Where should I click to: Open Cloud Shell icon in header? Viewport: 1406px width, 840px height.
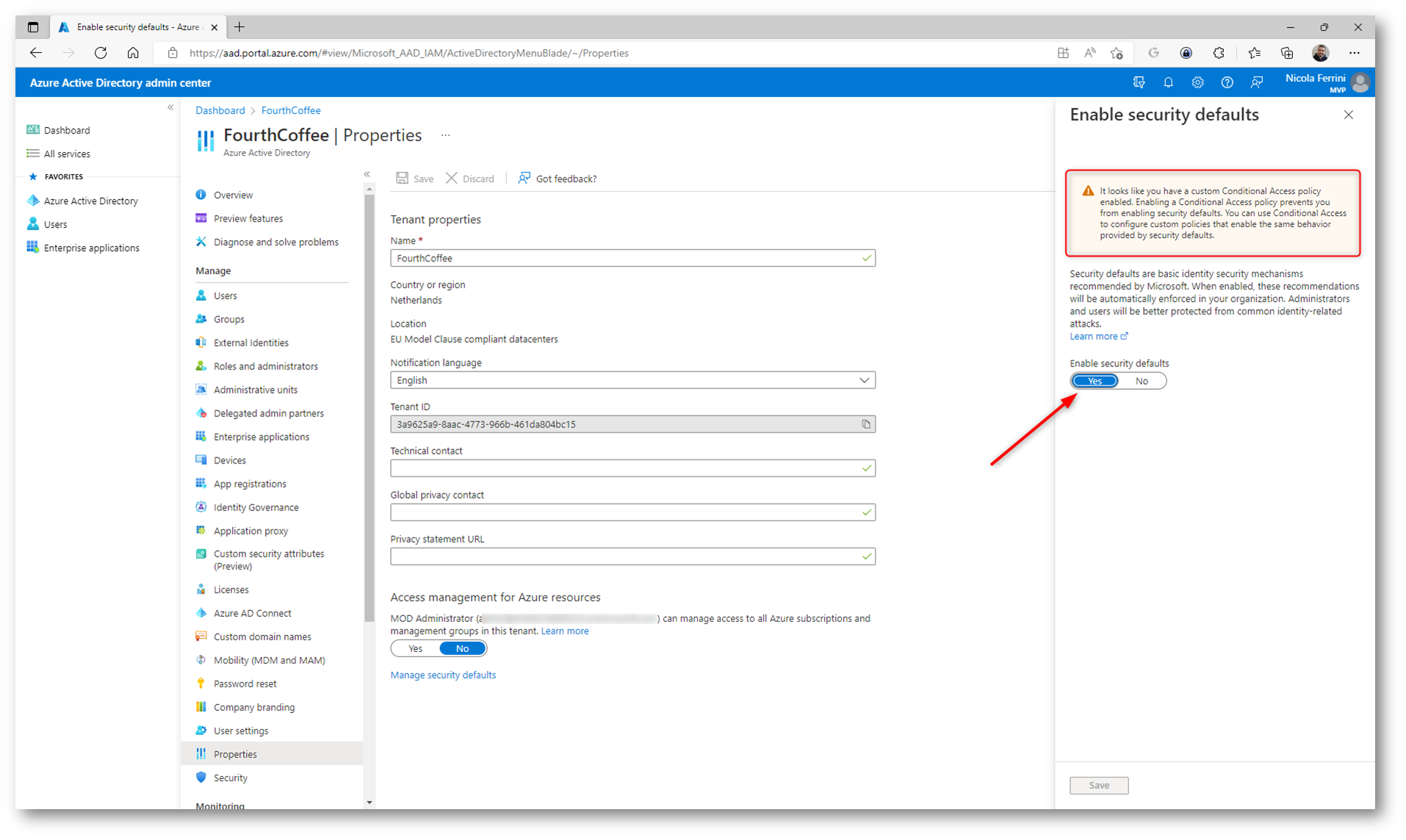tap(1139, 83)
